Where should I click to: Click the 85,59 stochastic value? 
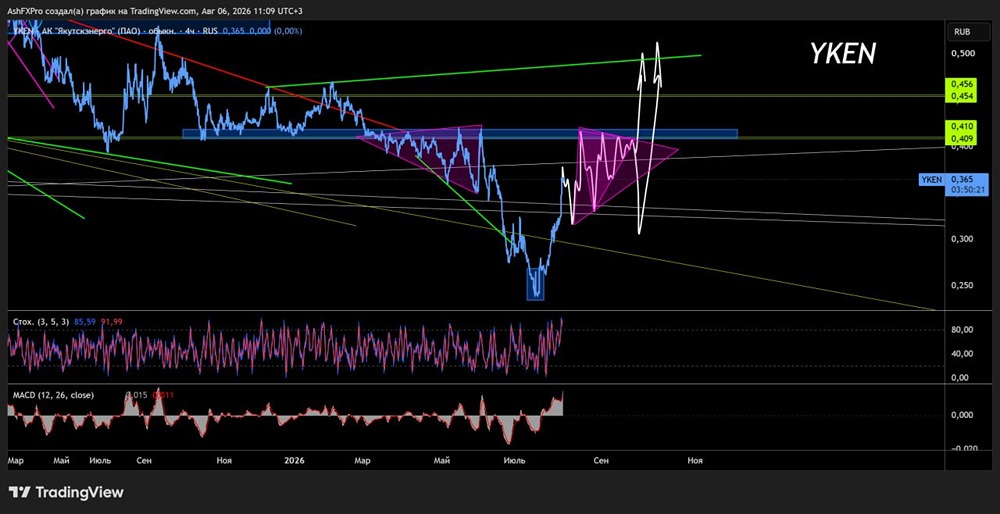[x=85, y=321]
